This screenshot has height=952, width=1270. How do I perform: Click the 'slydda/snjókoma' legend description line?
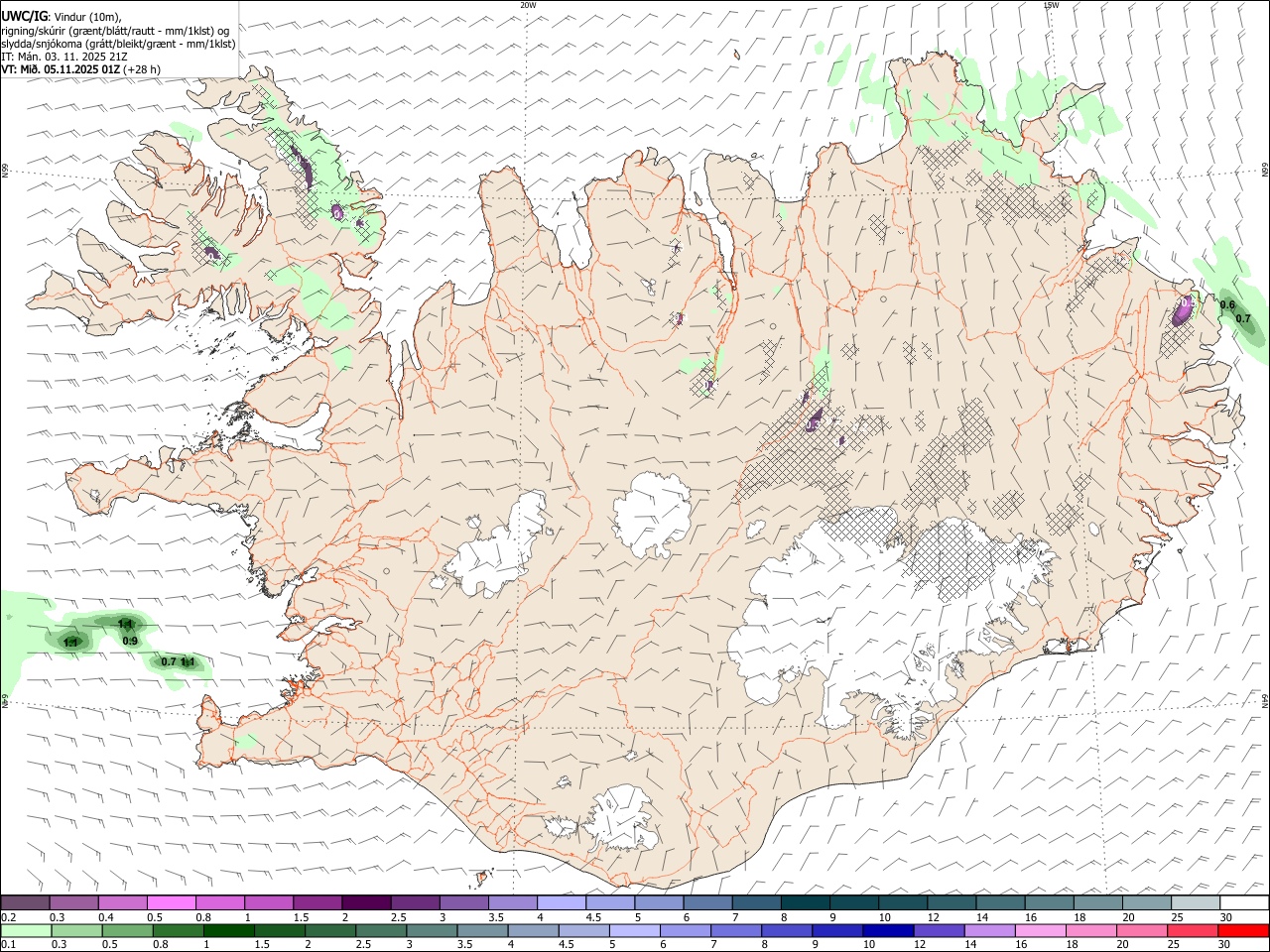point(119,44)
